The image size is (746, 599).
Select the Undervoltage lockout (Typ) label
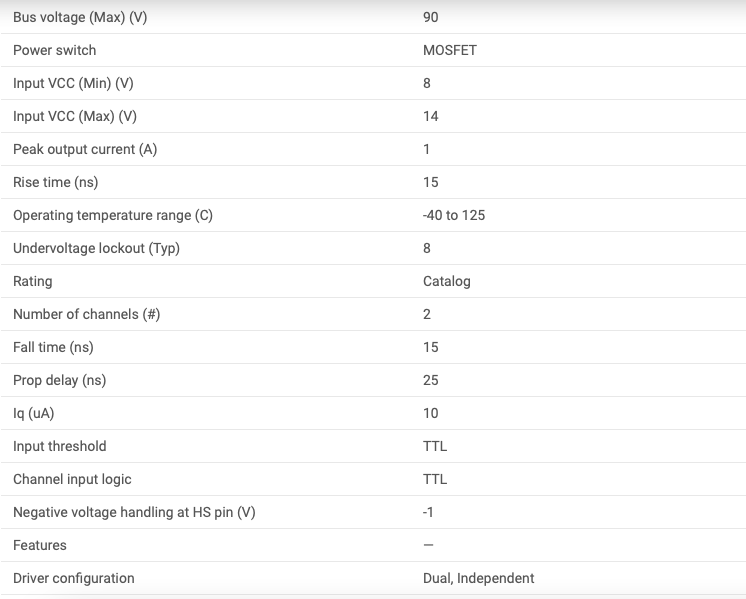(x=96, y=248)
